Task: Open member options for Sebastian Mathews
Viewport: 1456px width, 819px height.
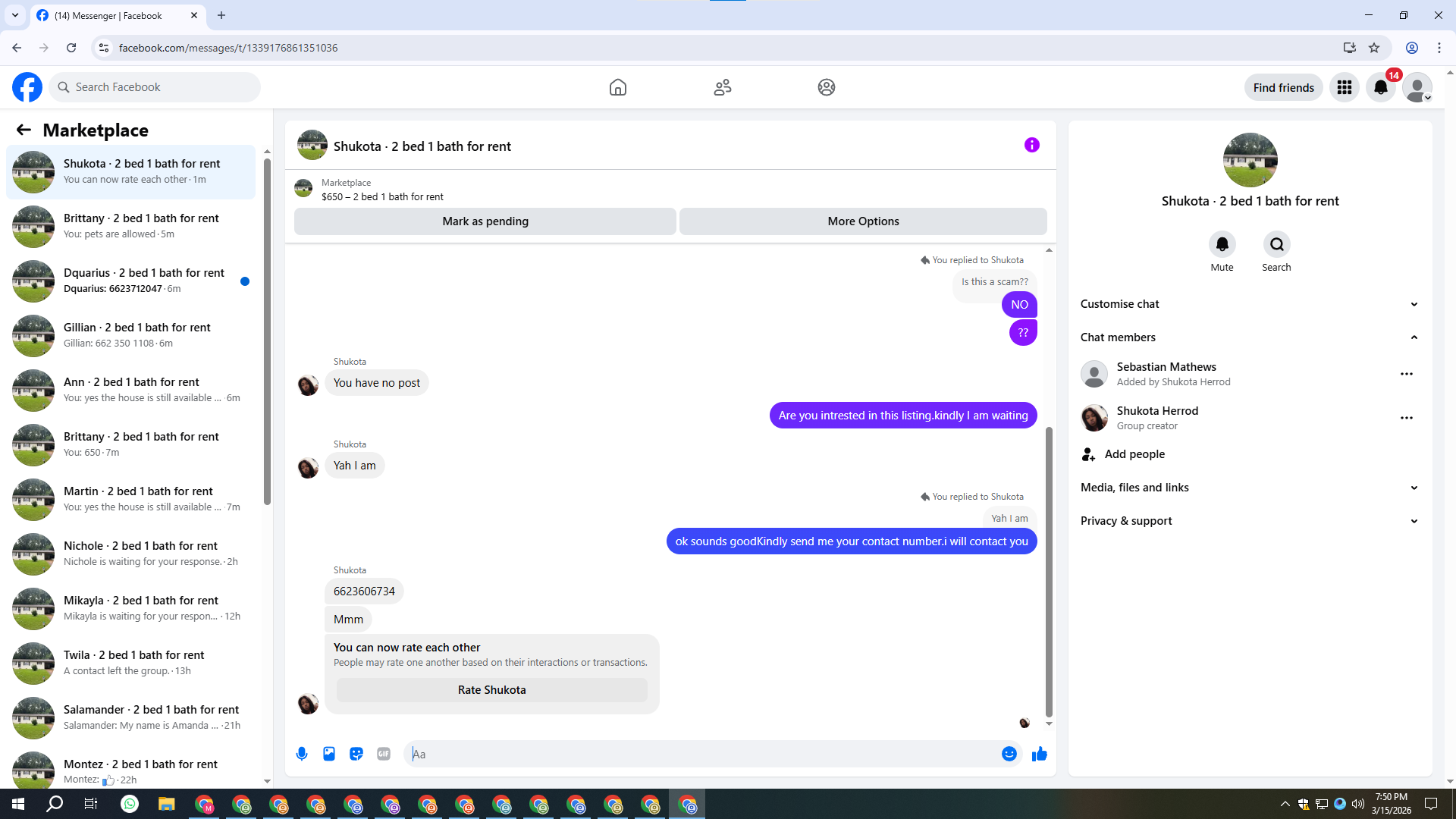Action: coord(1407,374)
